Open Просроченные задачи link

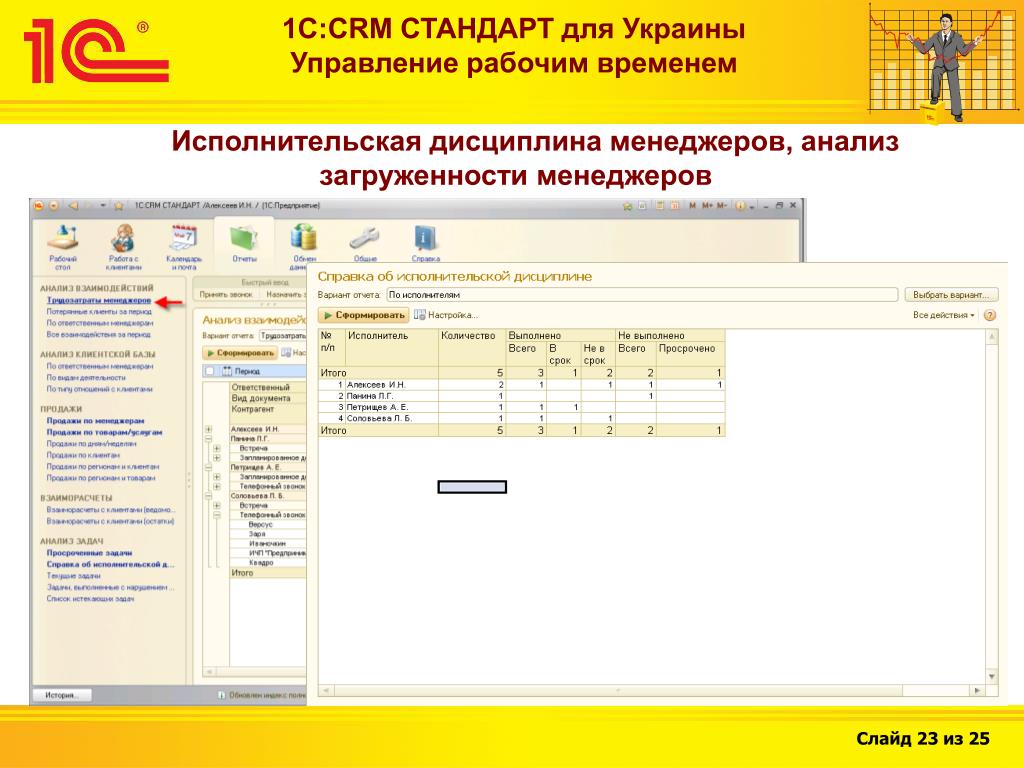pyautogui.click(x=89, y=552)
